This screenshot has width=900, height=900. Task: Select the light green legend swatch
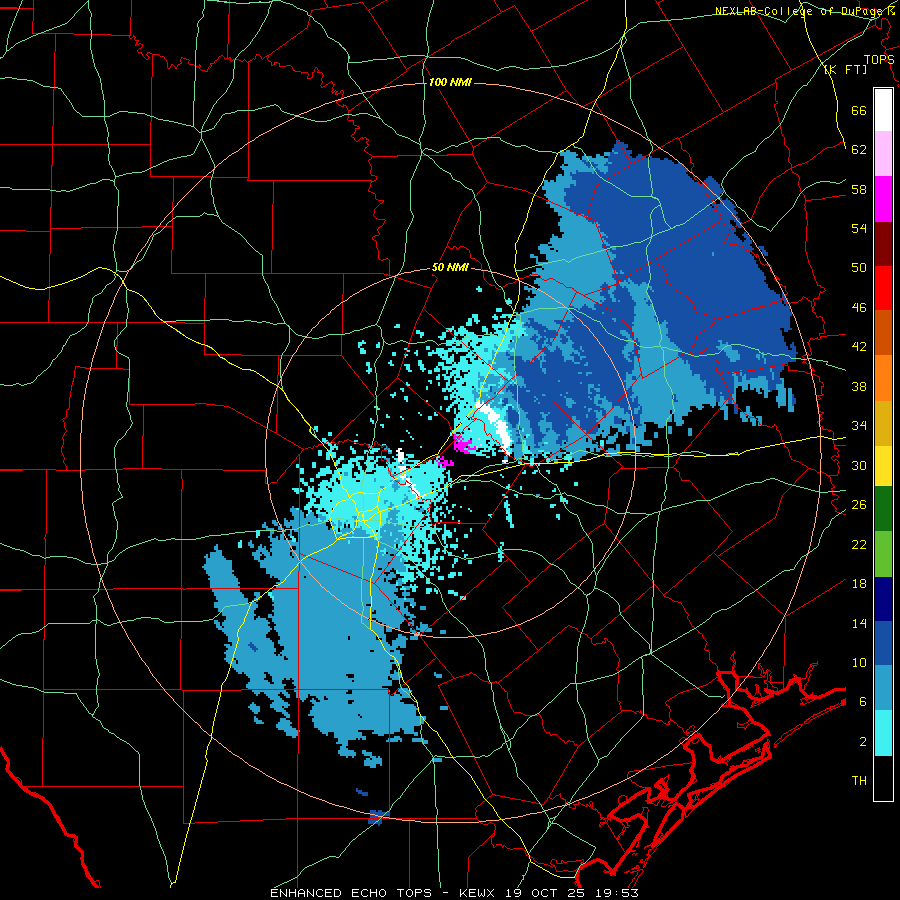(883, 554)
